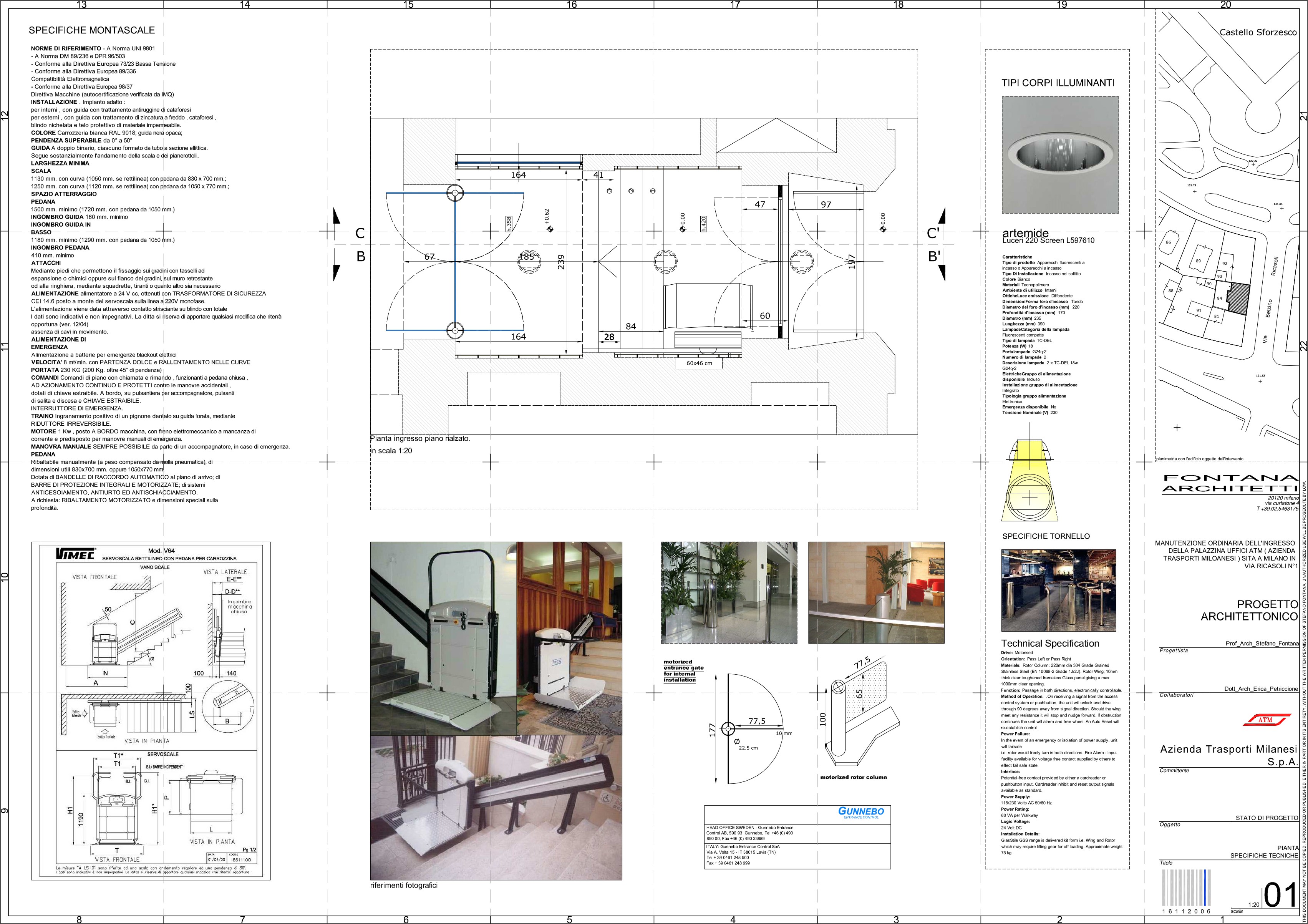Click the section marker labeled C'

pos(933,233)
